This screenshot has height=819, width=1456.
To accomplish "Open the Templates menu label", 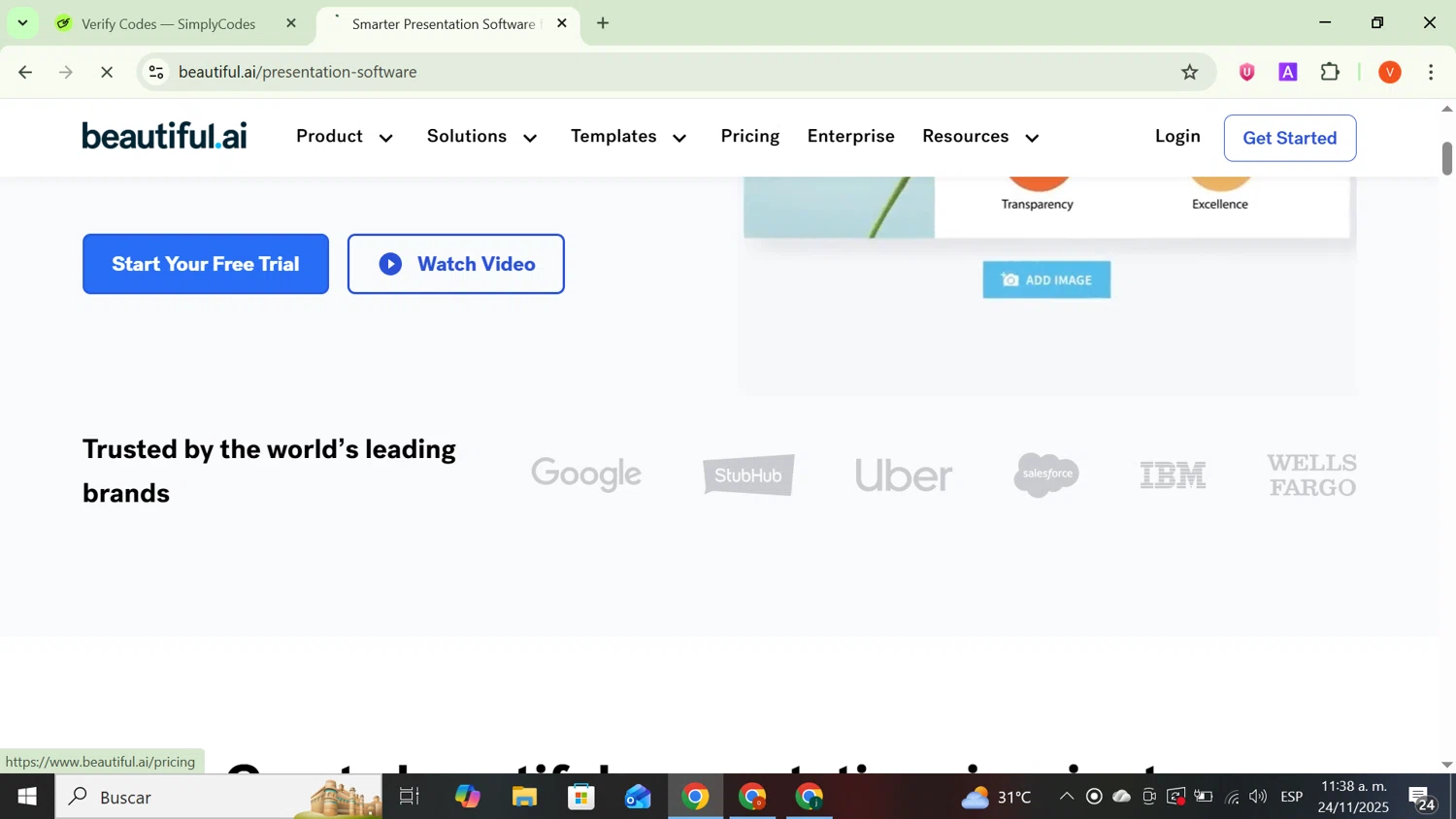I will click(x=613, y=136).
